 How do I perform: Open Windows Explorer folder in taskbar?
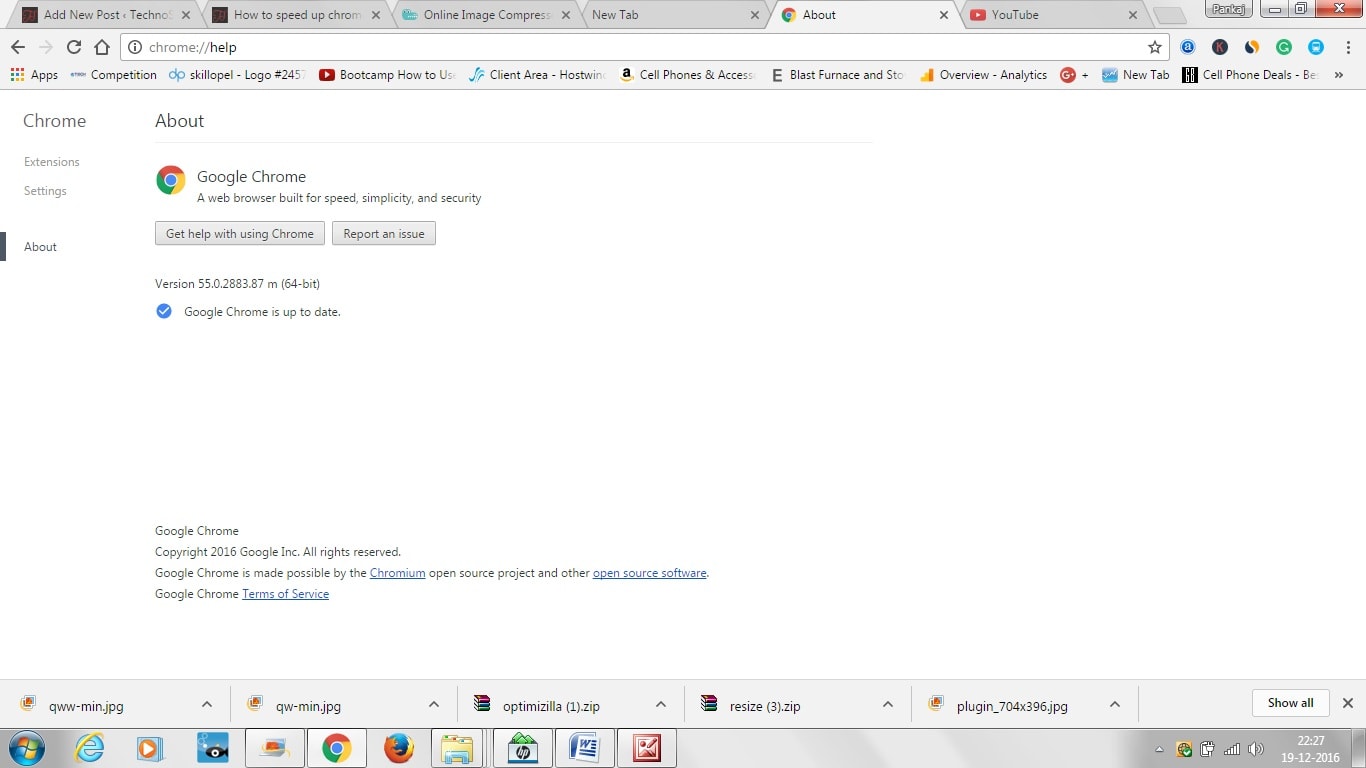[457, 748]
